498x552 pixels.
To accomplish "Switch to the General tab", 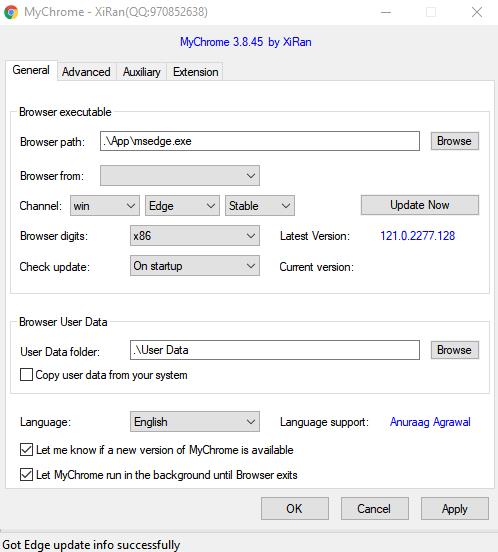I will 31,70.
